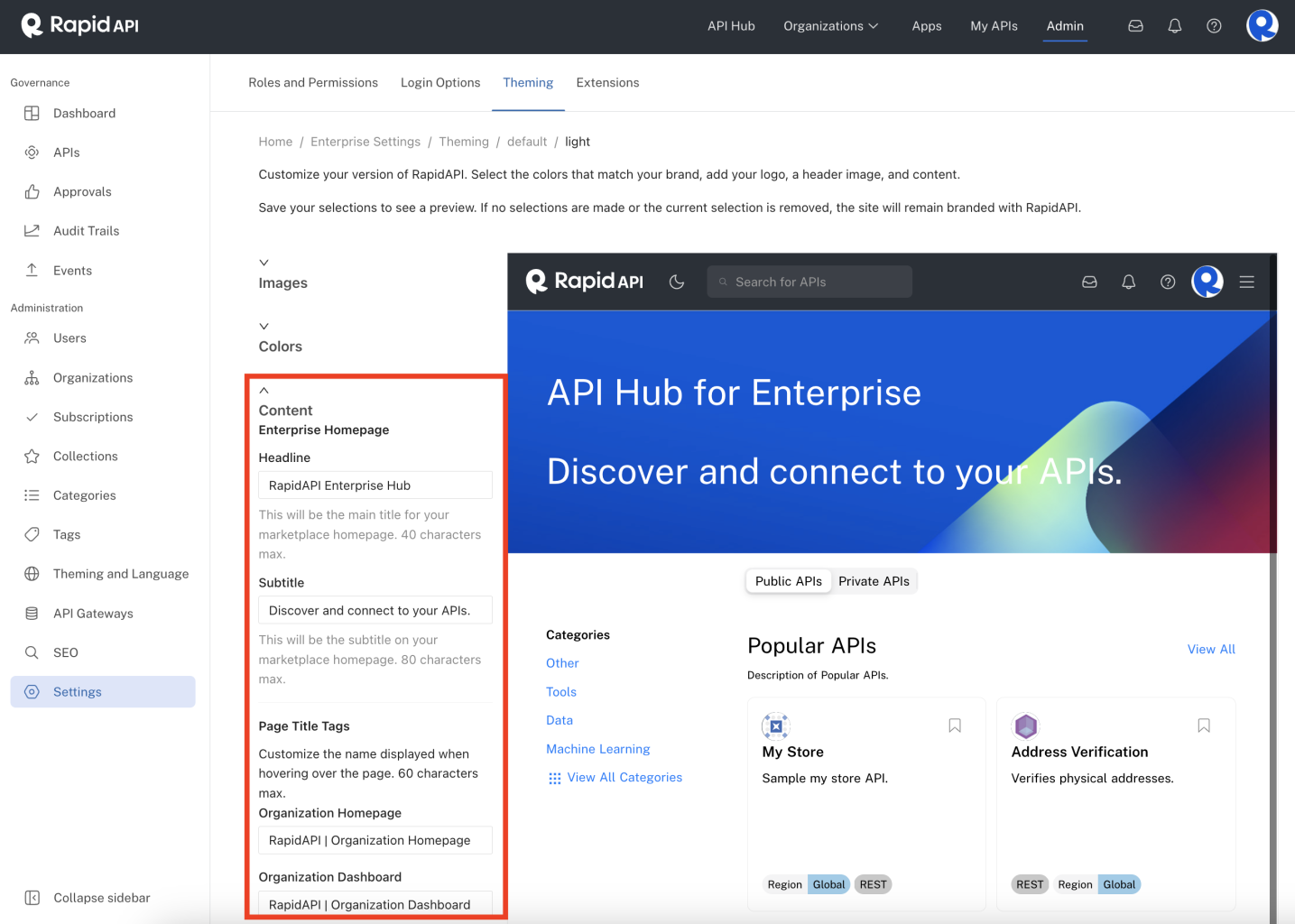Open the My Store API card title
The image size is (1295, 924).
click(792, 752)
